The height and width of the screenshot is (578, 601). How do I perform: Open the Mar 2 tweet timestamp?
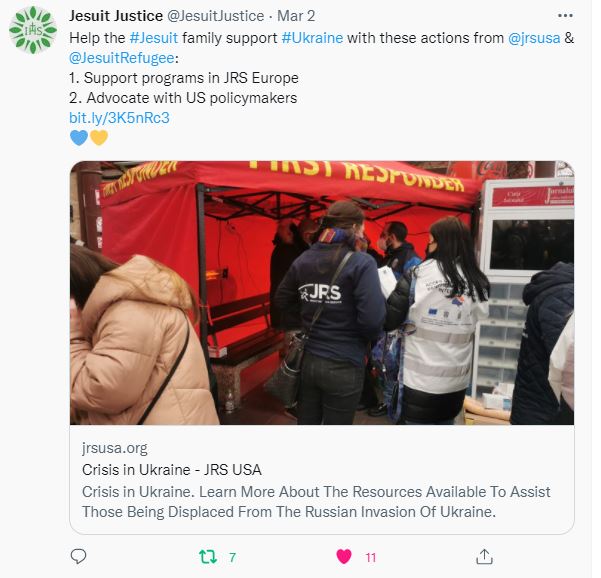click(x=296, y=16)
